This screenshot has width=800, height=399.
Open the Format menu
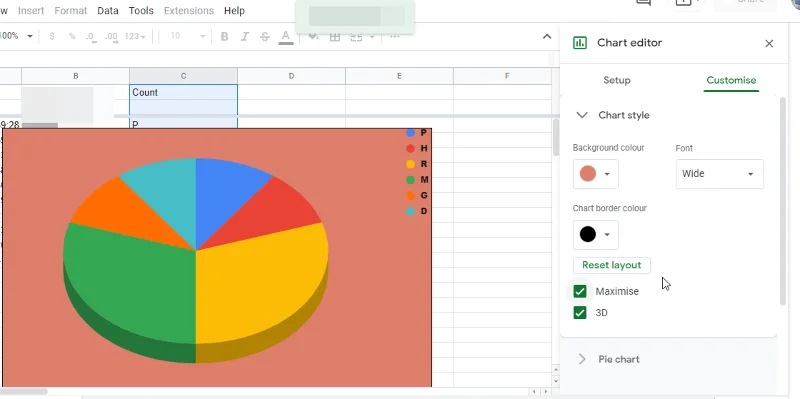pyautogui.click(x=70, y=11)
